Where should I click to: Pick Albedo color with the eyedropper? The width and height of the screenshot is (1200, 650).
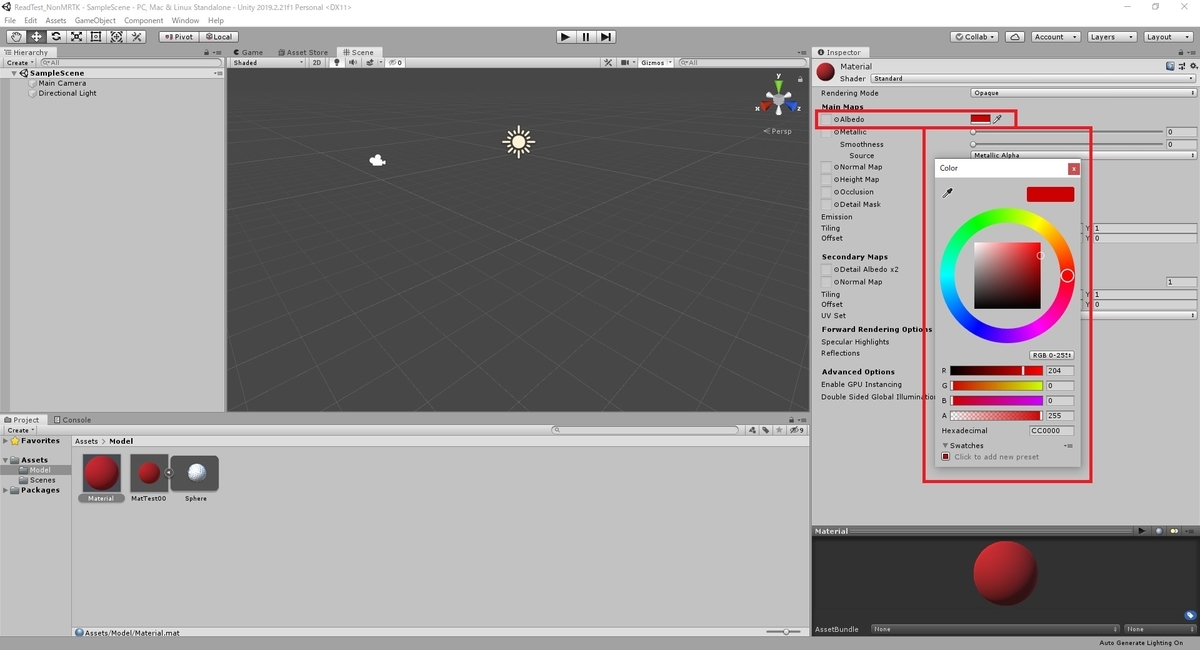click(x=997, y=119)
